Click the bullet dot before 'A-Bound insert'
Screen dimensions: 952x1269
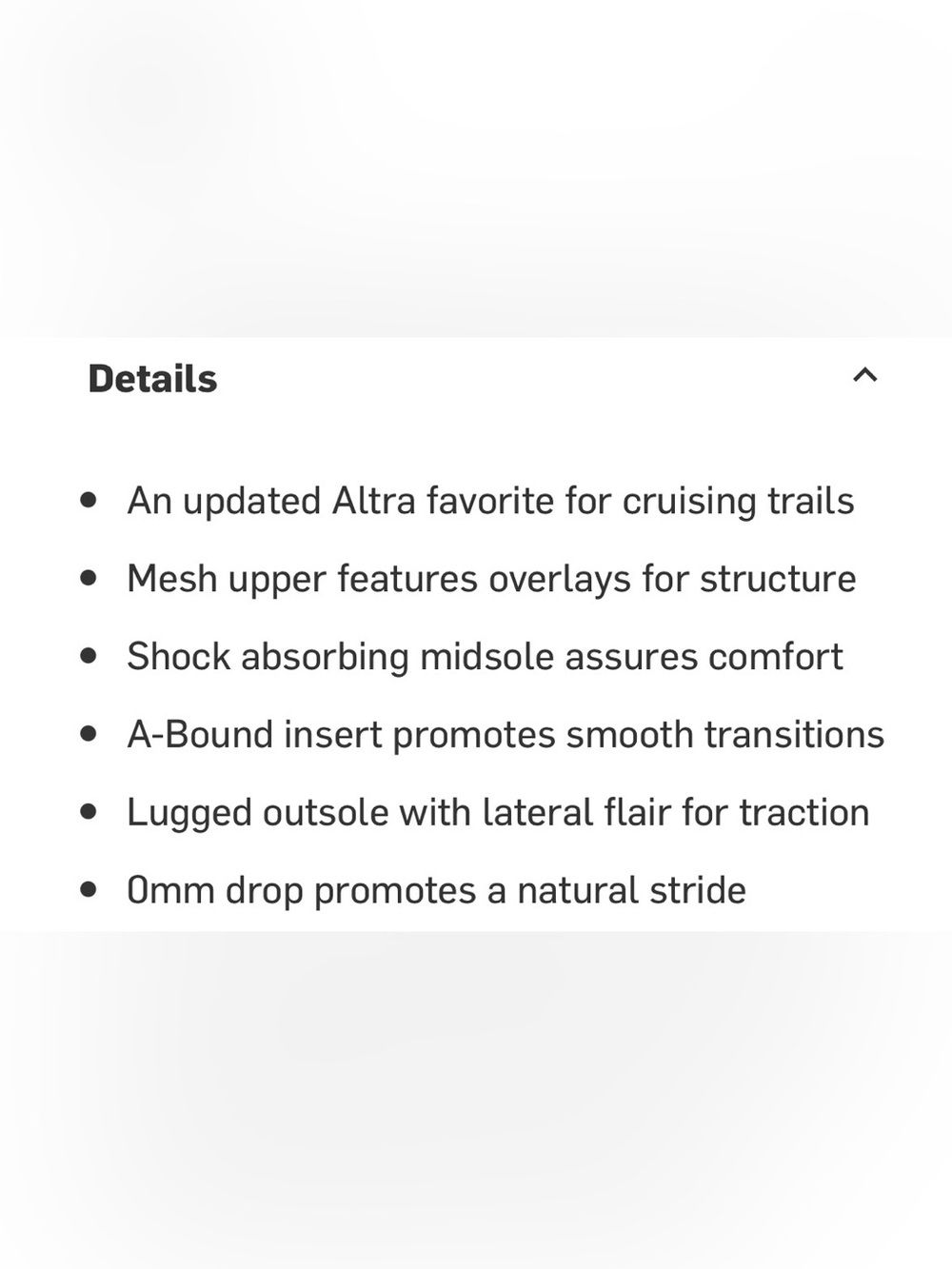[x=89, y=734]
